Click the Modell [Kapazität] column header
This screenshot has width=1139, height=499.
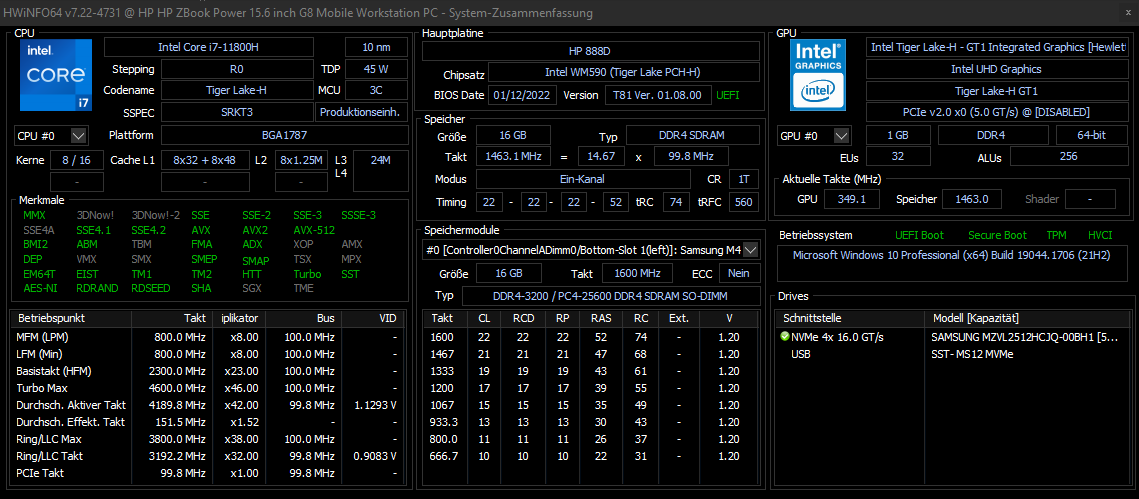coord(1029,318)
